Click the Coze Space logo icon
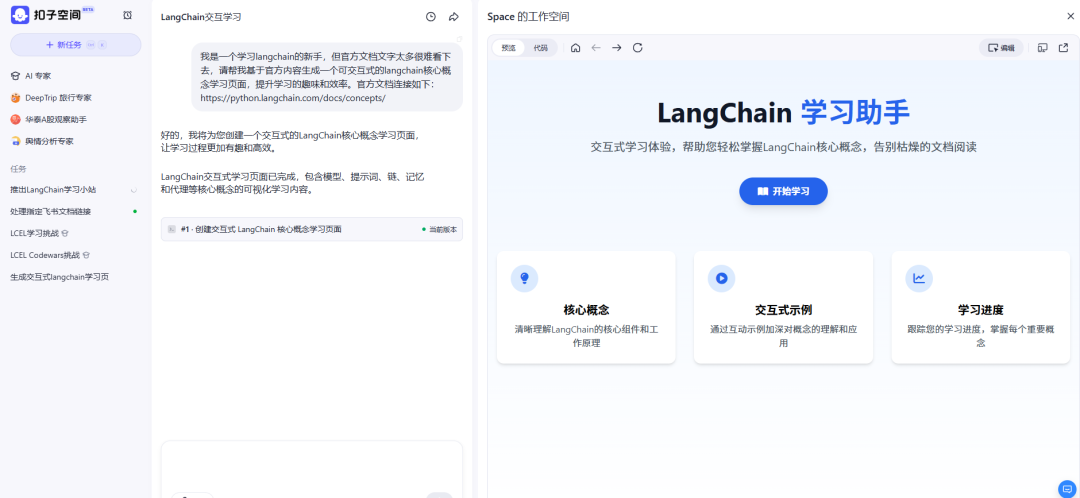Screen dimensions: 1080x498 click(x=19, y=15)
